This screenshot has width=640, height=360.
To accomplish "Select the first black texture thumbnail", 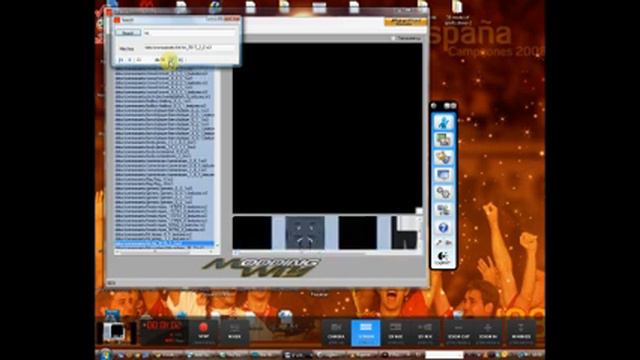I will [x=252, y=232].
